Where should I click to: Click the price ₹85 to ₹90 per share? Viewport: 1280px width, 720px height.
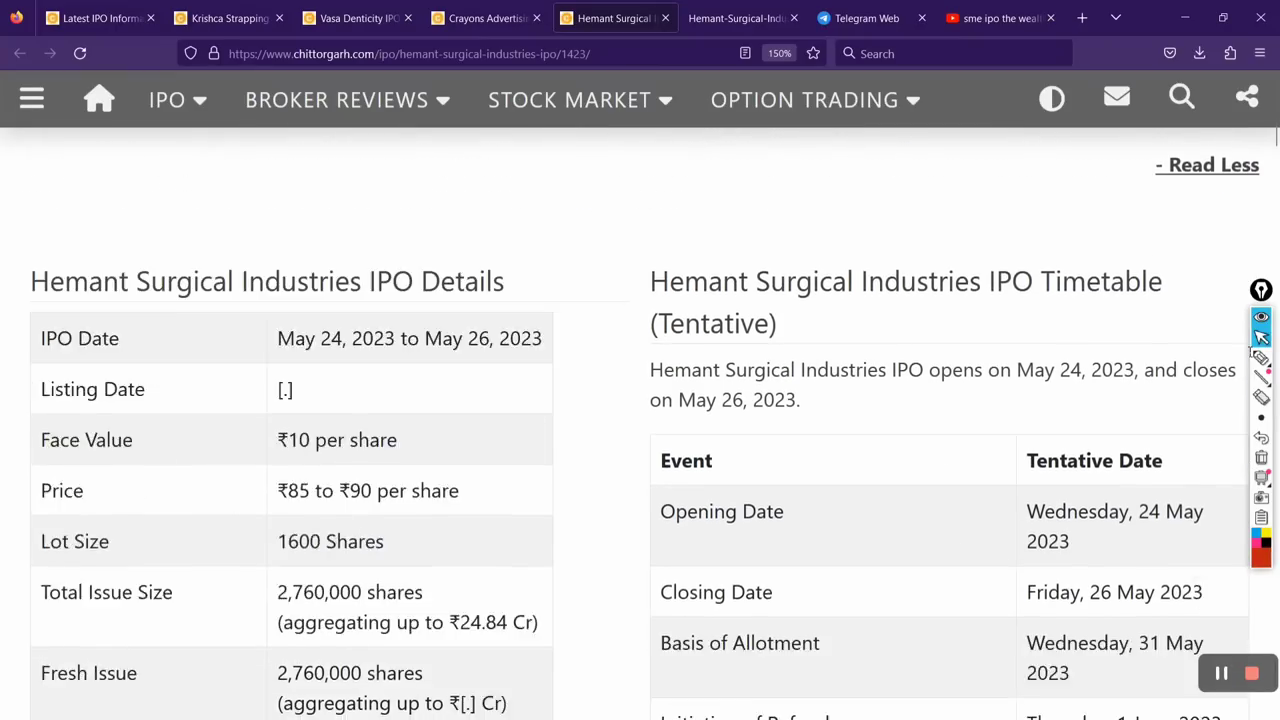[x=368, y=490]
